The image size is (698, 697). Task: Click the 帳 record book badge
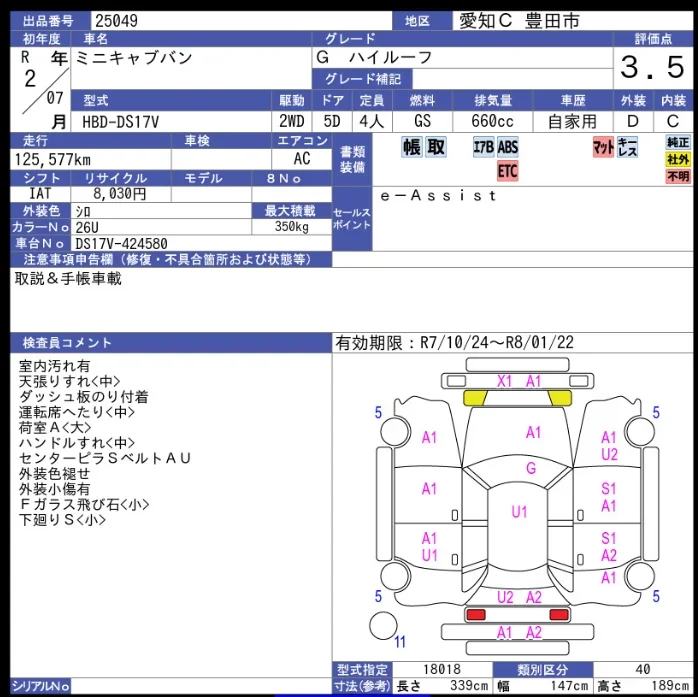point(412,147)
